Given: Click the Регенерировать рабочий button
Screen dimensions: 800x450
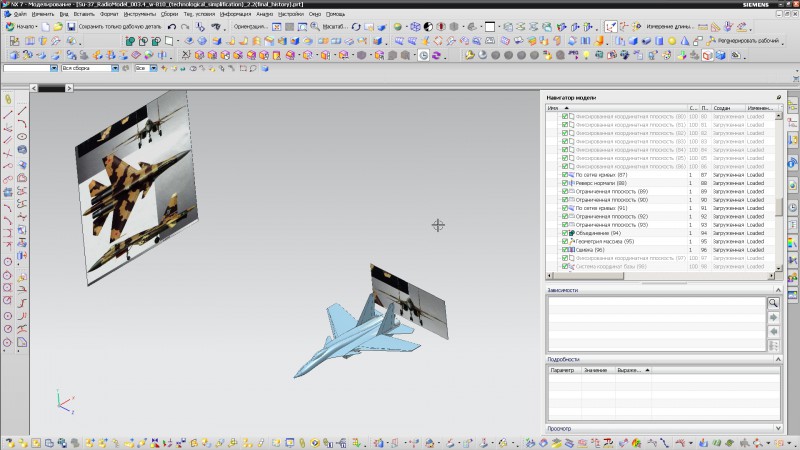Looking at the screenshot, I should [x=741, y=41].
